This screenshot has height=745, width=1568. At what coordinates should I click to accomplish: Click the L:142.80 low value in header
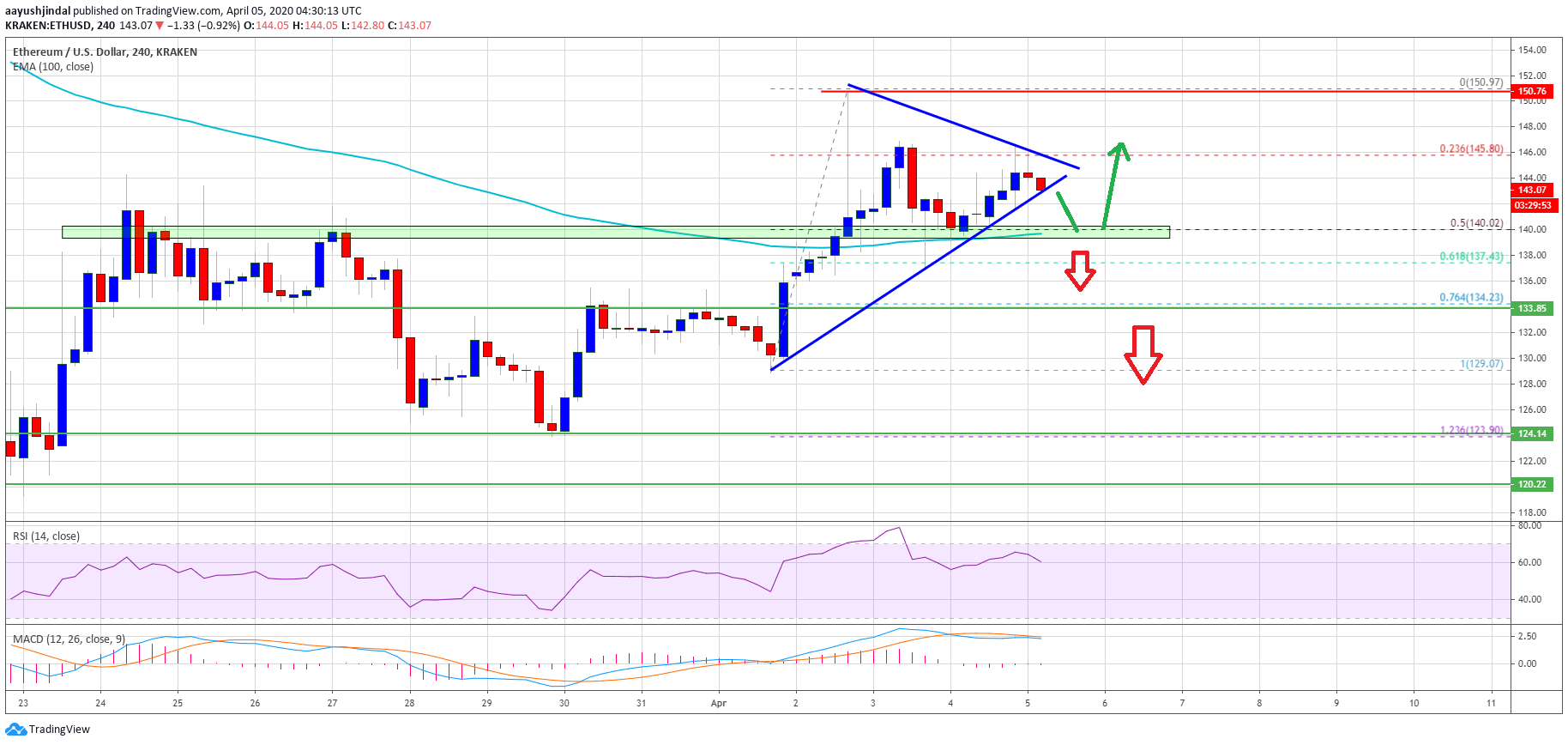tap(363, 26)
